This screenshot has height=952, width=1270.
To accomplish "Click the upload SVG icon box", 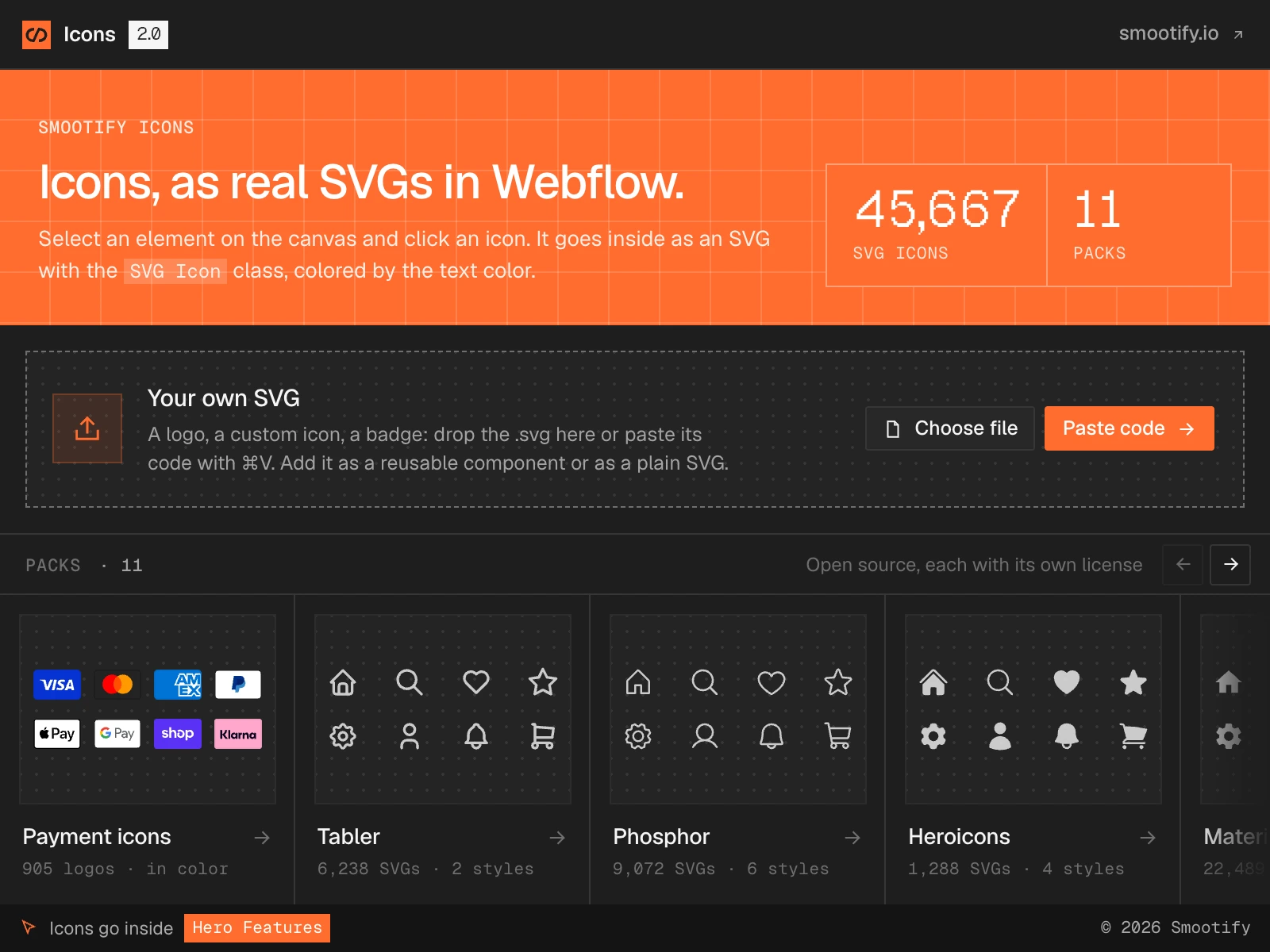I will (x=87, y=428).
